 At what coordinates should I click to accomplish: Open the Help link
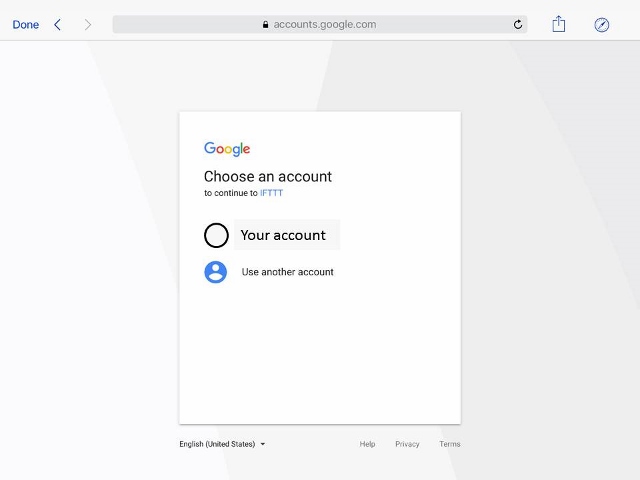[367, 444]
